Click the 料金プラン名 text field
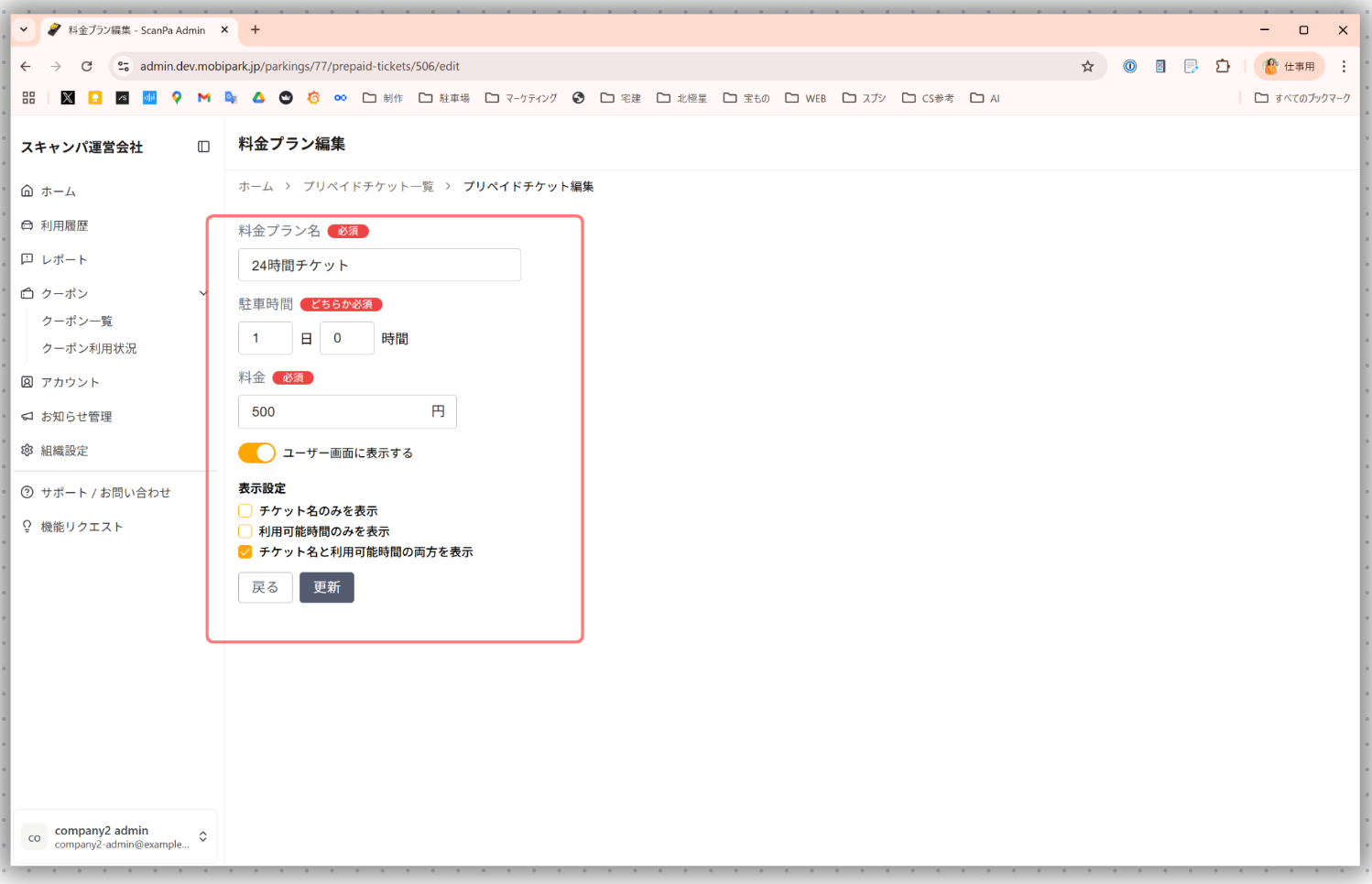 pyautogui.click(x=379, y=265)
